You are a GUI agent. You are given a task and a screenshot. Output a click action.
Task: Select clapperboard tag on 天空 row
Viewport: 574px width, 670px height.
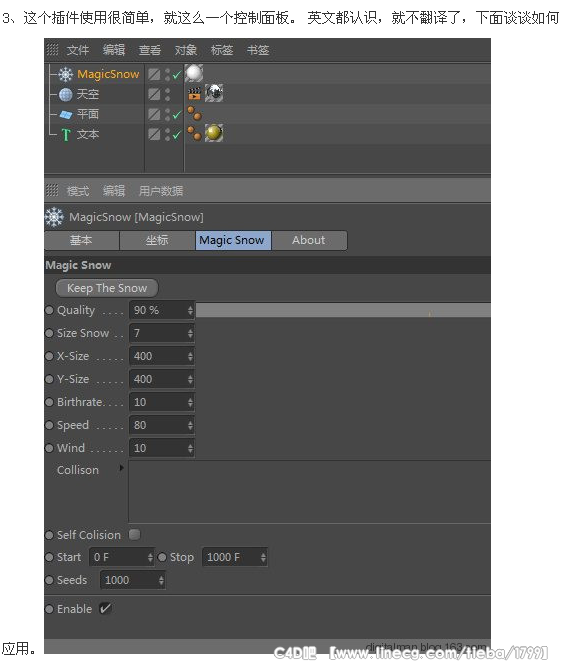pyautogui.click(x=194, y=94)
